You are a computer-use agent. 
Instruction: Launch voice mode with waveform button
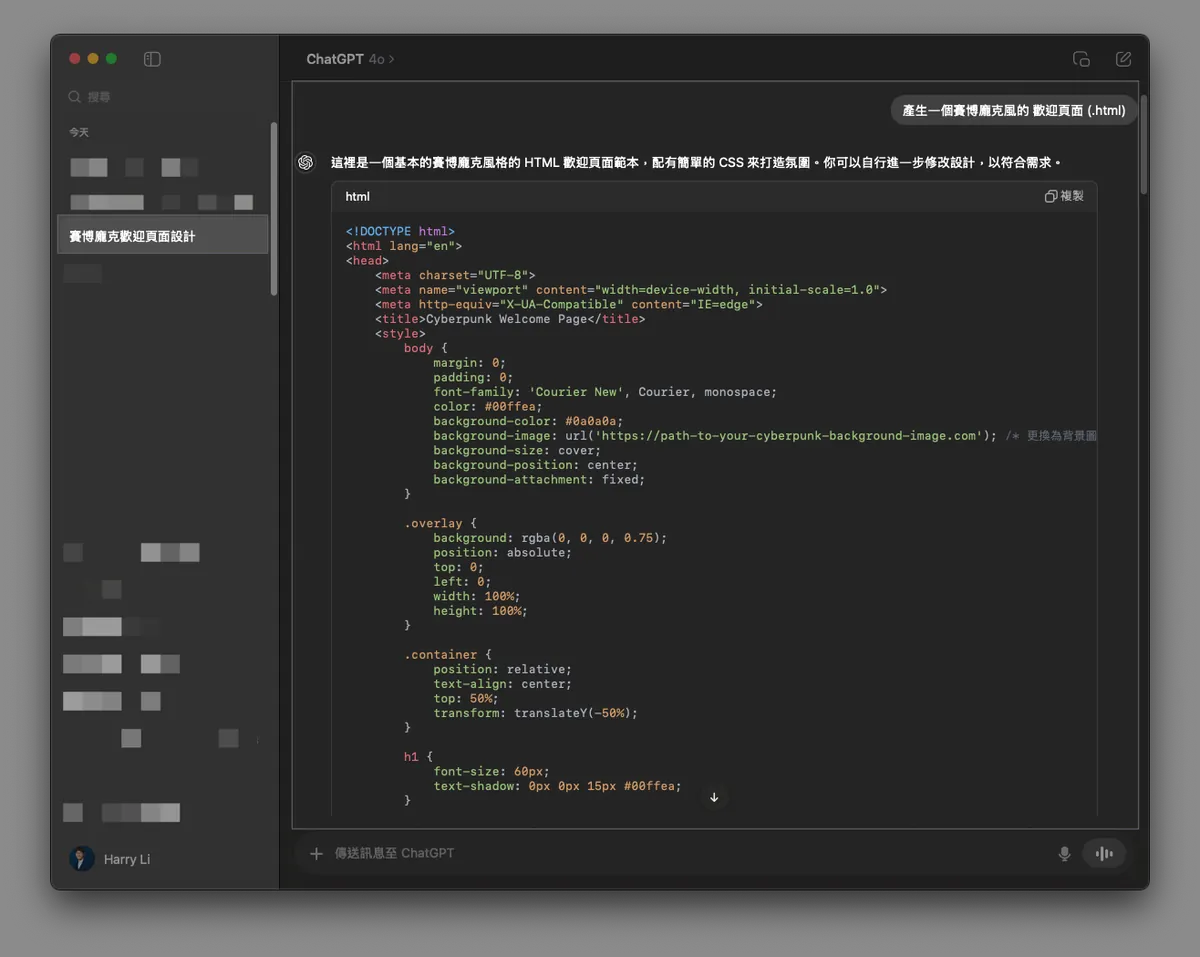pyautogui.click(x=1104, y=853)
